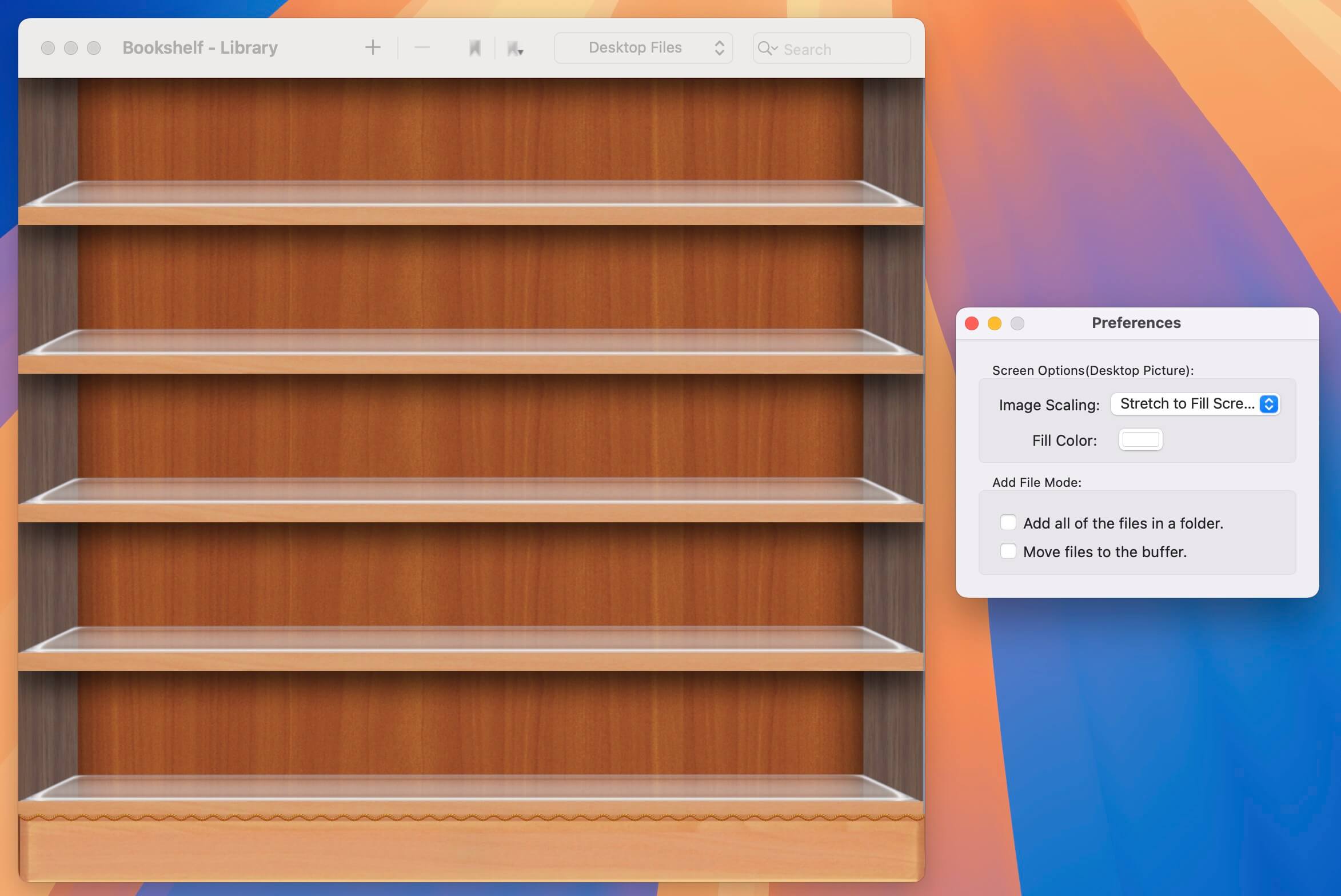Click the Add File Mode heading
Image resolution: width=1341 pixels, height=896 pixels.
point(1037,482)
